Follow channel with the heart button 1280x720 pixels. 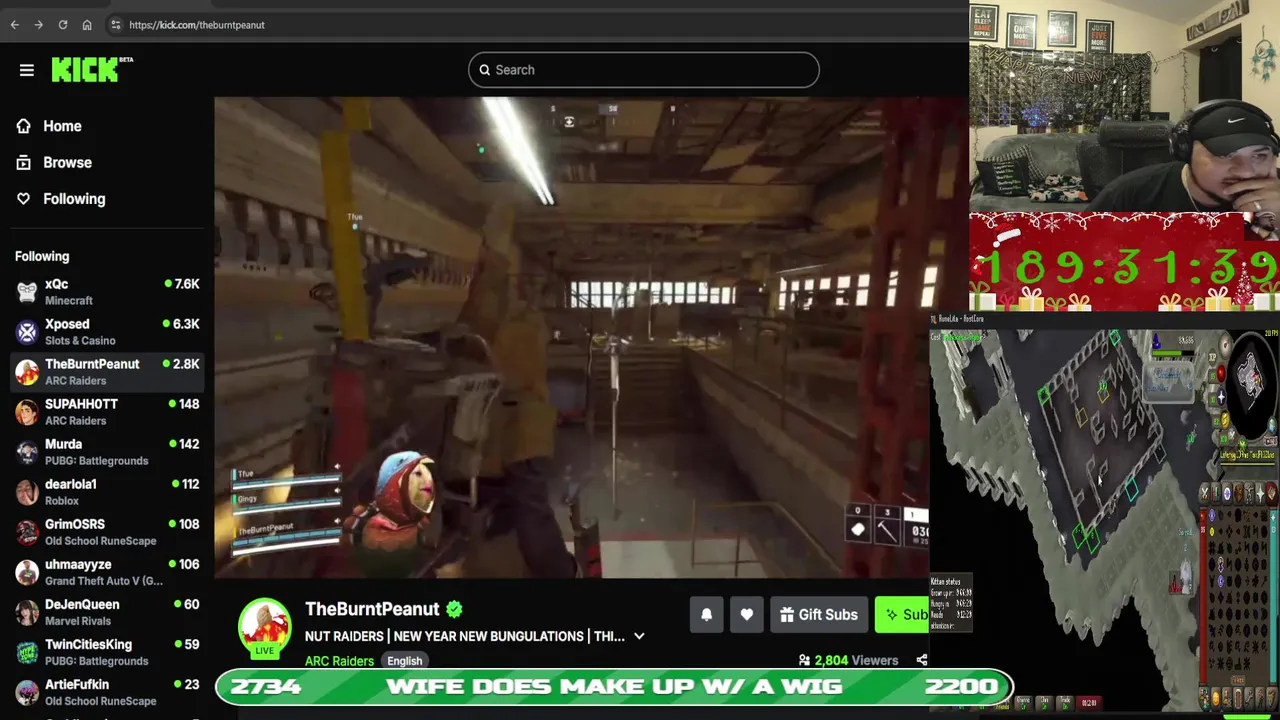point(746,615)
